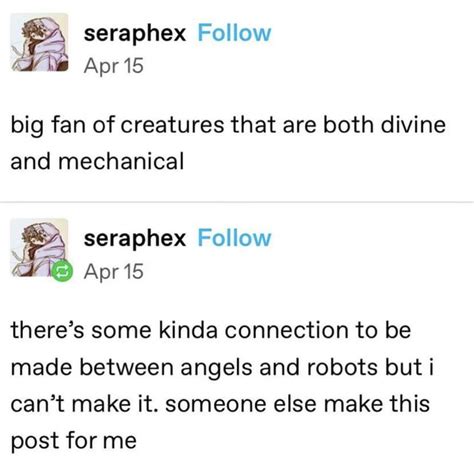The width and height of the screenshot is (474, 469).
Task: Click "someone else" in the second post
Action: 241,404
